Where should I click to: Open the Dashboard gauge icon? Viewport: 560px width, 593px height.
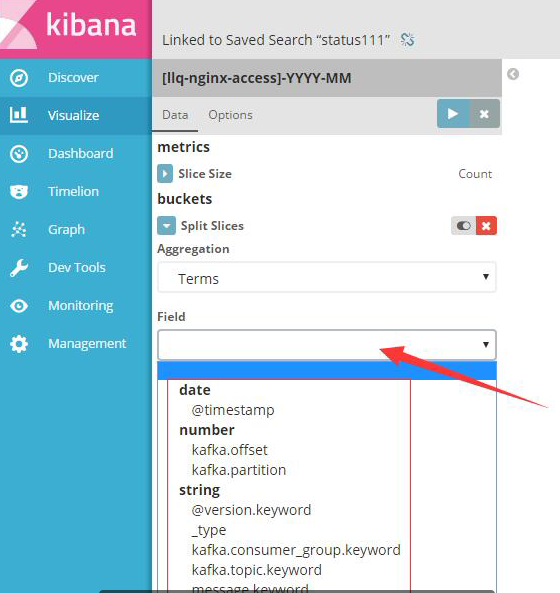[19, 154]
